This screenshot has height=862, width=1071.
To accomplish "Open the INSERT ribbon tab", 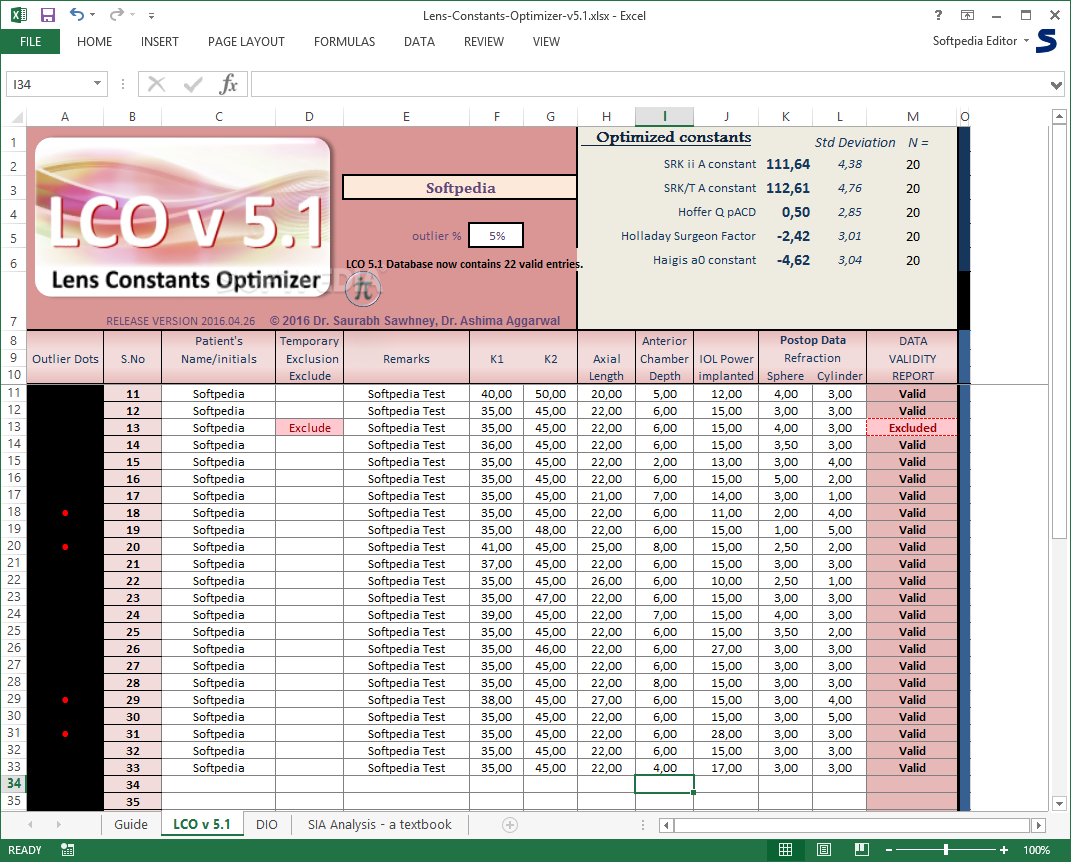I will click(x=160, y=42).
